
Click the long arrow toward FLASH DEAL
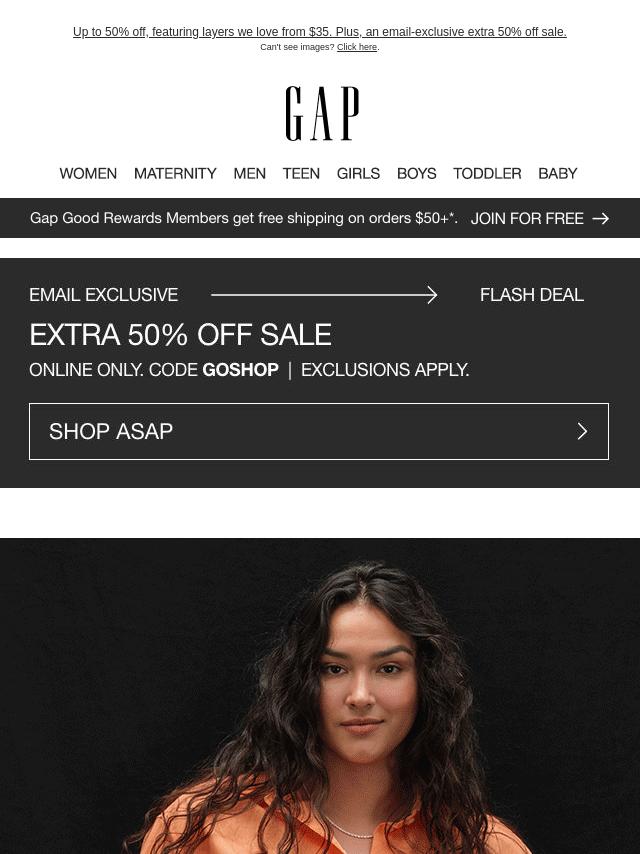pos(324,295)
